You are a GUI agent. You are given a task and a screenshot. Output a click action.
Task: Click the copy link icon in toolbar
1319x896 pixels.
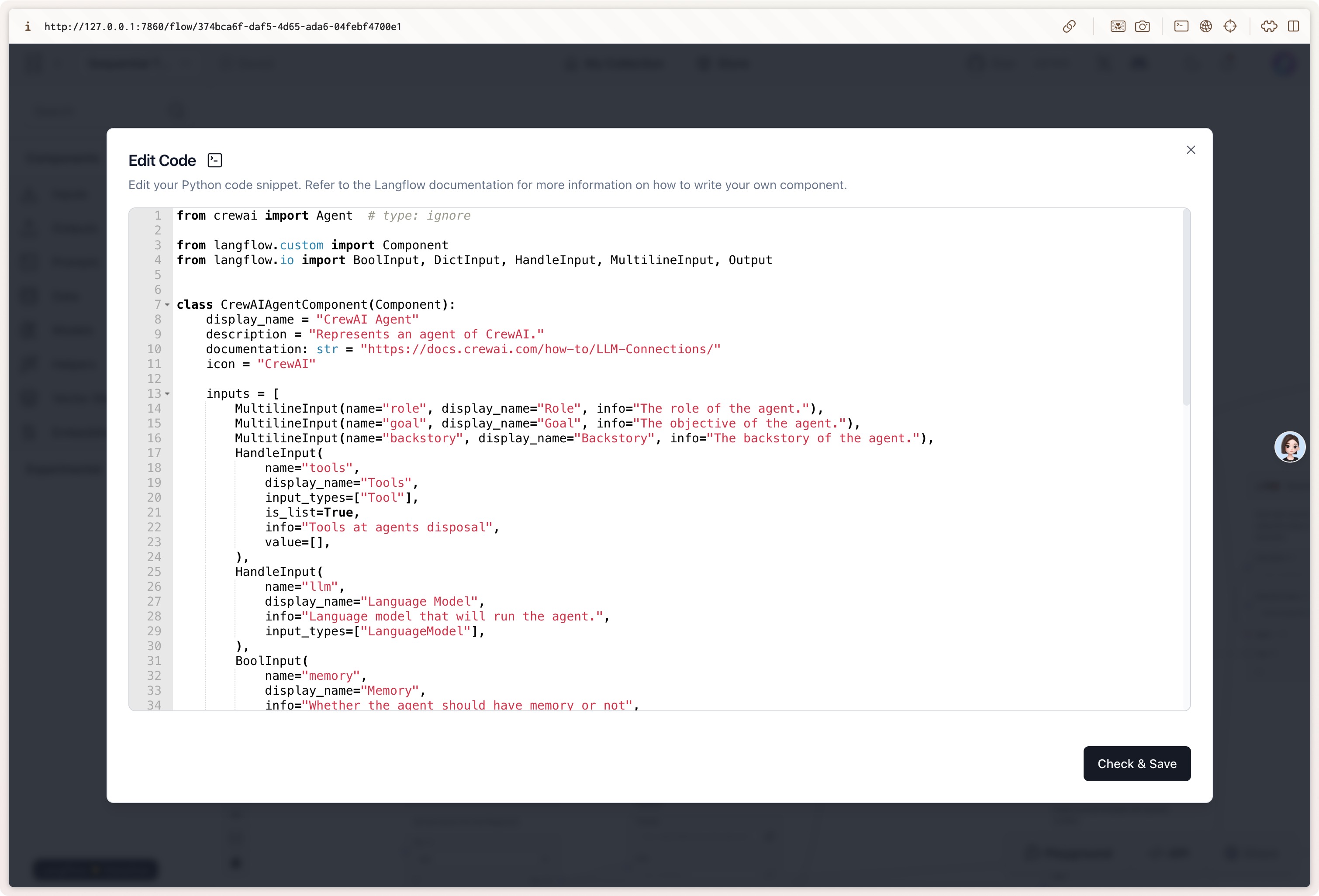pos(1069,27)
